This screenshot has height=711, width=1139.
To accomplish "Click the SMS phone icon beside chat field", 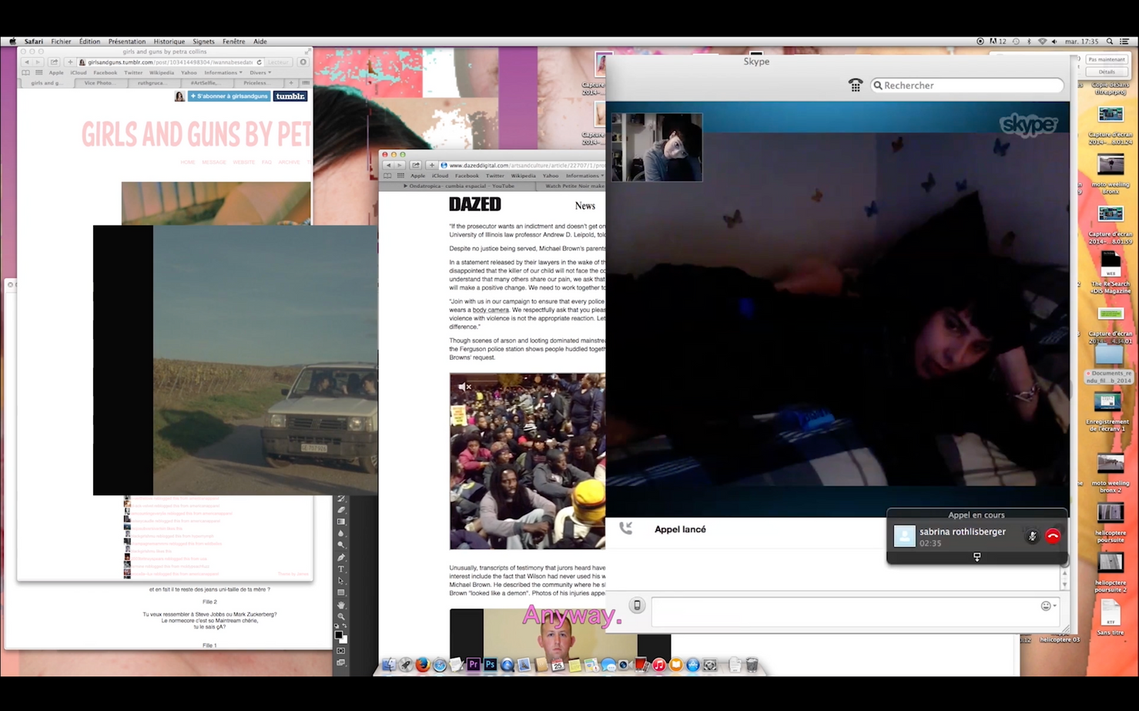I will 637,605.
